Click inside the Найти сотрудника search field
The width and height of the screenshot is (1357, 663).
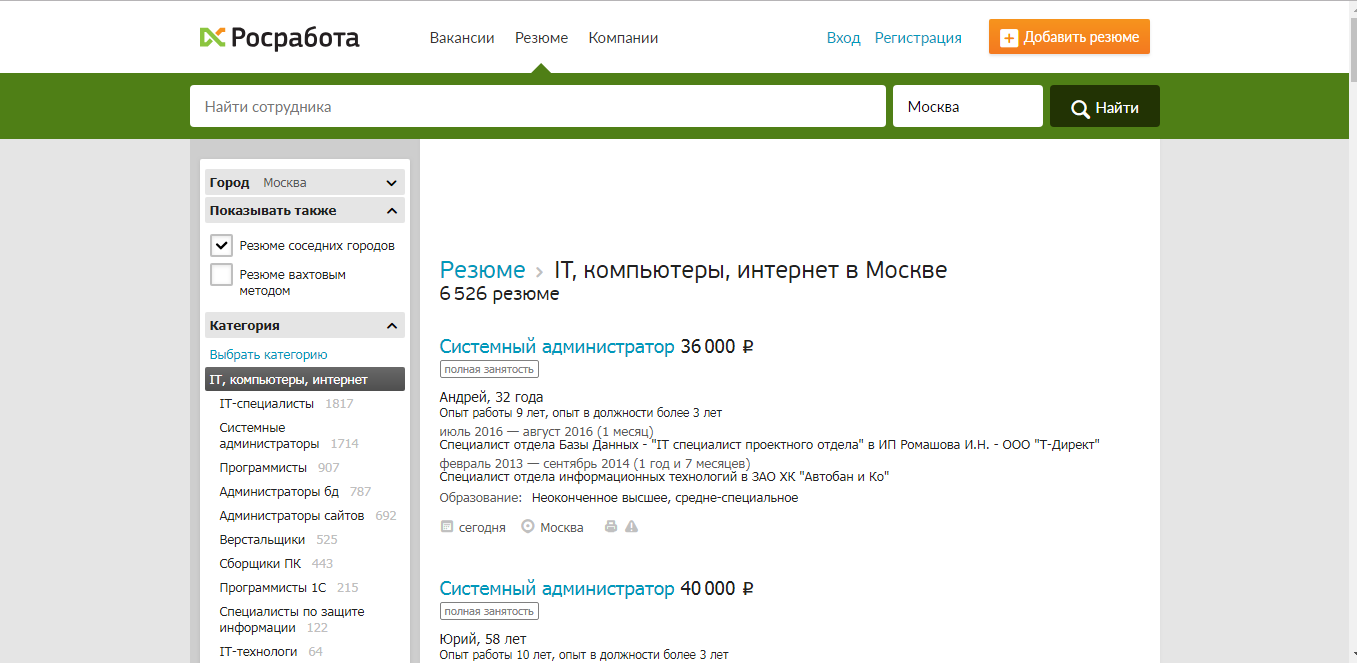[537, 106]
